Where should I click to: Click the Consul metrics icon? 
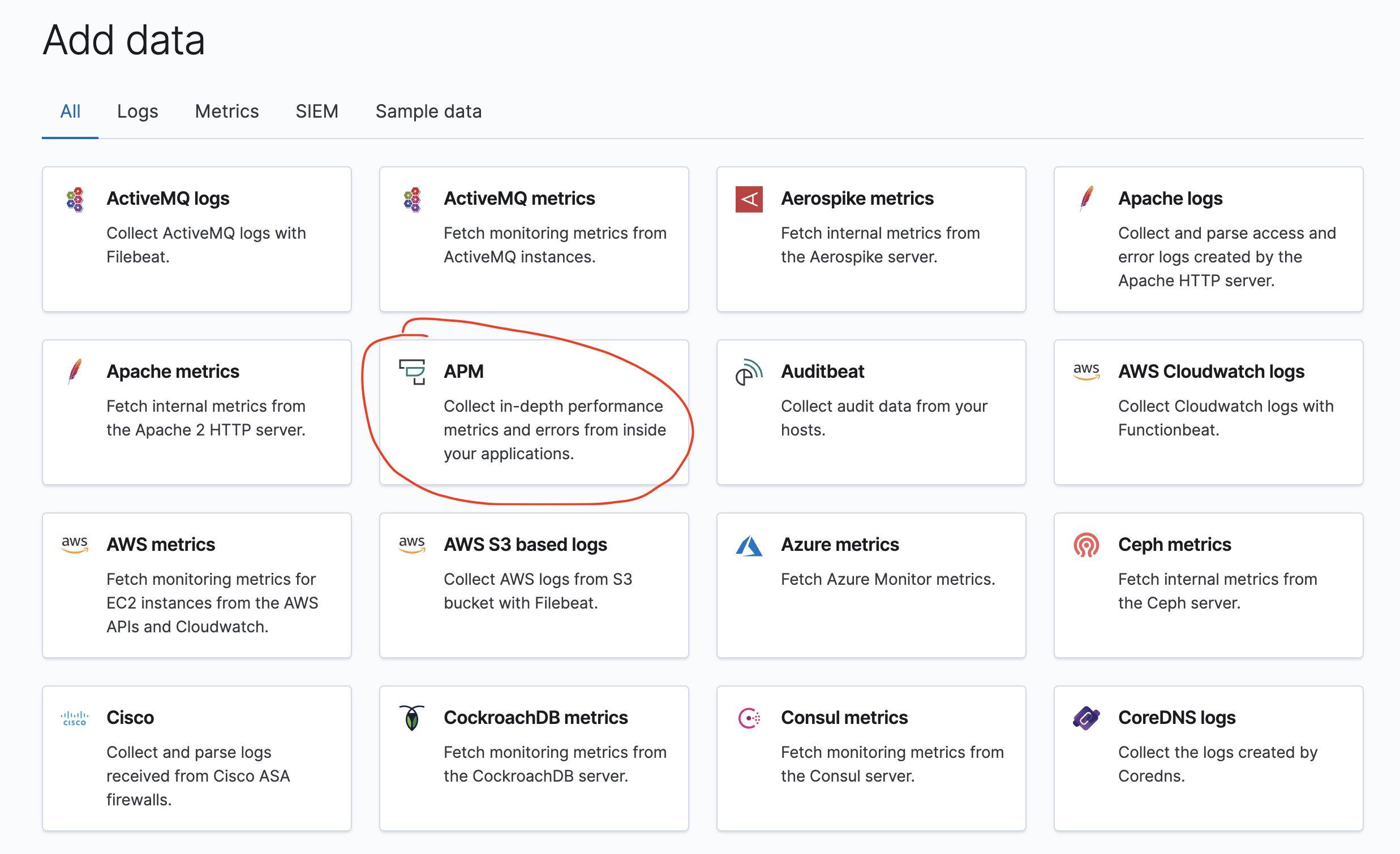(x=749, y=718)
